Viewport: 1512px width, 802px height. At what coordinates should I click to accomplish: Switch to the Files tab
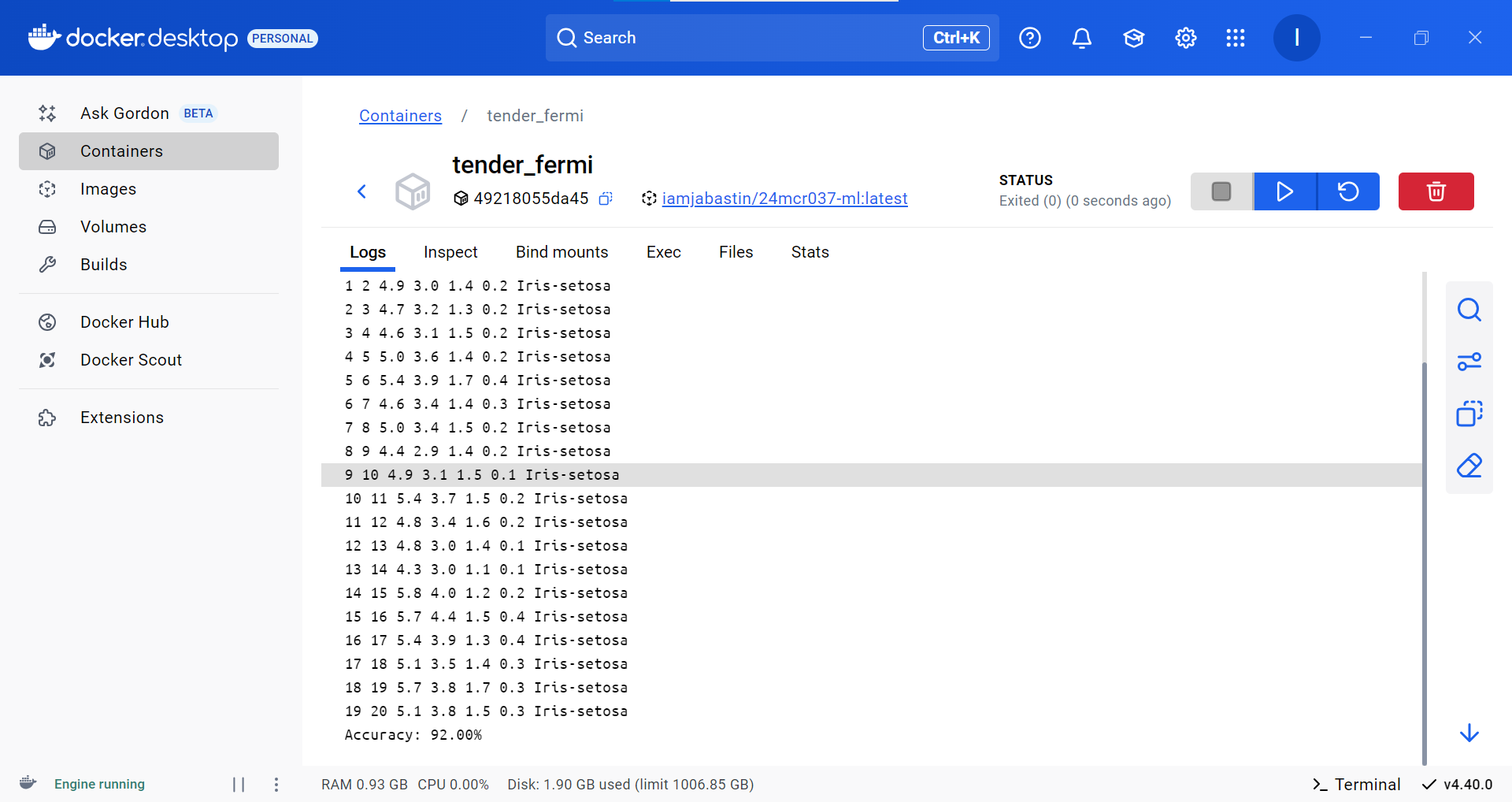click(x=736, y=252)
